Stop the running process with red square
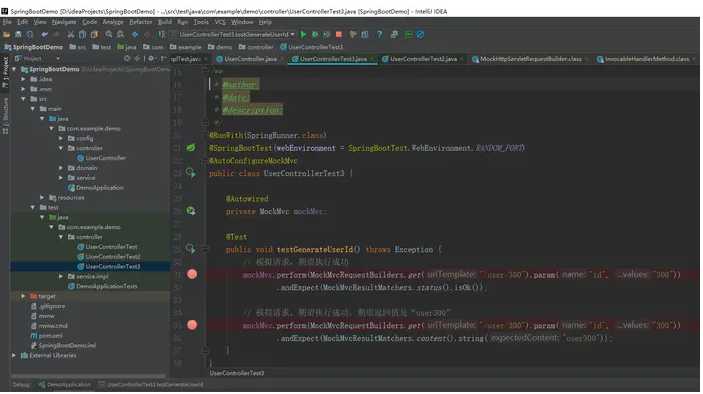The width and height of the screenshot is (703, 394). tap(339, 35)
